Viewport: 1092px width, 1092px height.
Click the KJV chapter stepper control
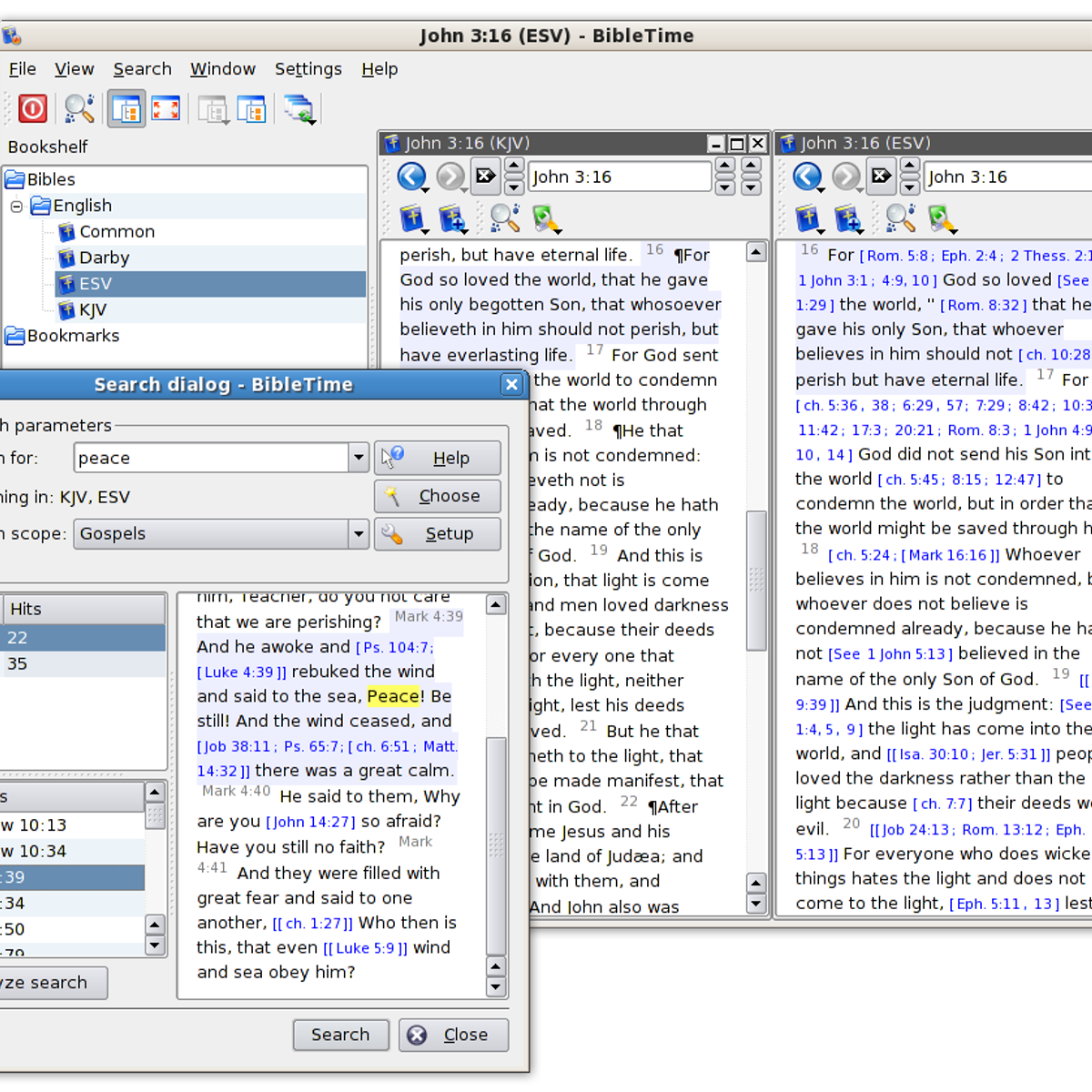tap(725, 177)
